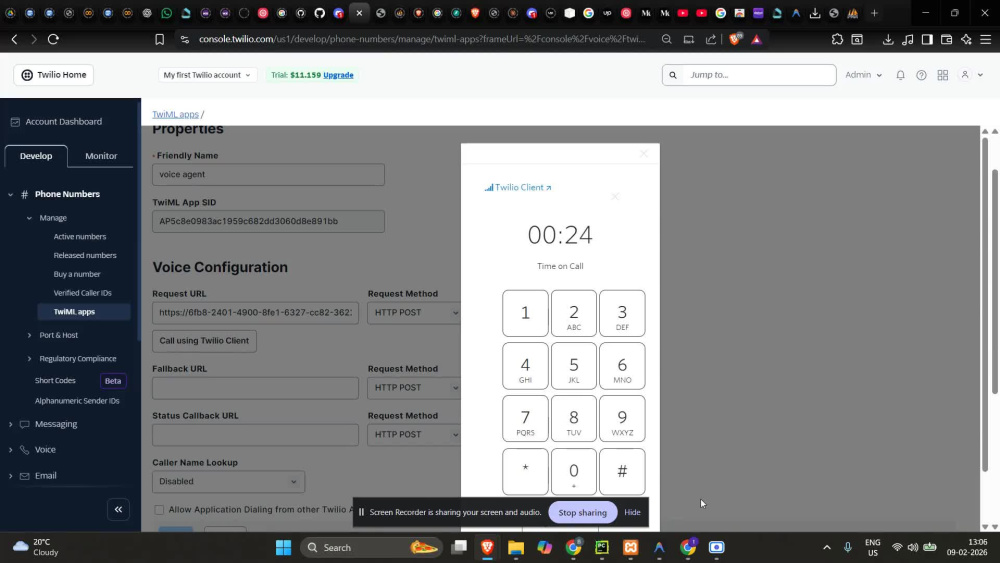Click the Brave Shields lion icon

tap(735, 40)
